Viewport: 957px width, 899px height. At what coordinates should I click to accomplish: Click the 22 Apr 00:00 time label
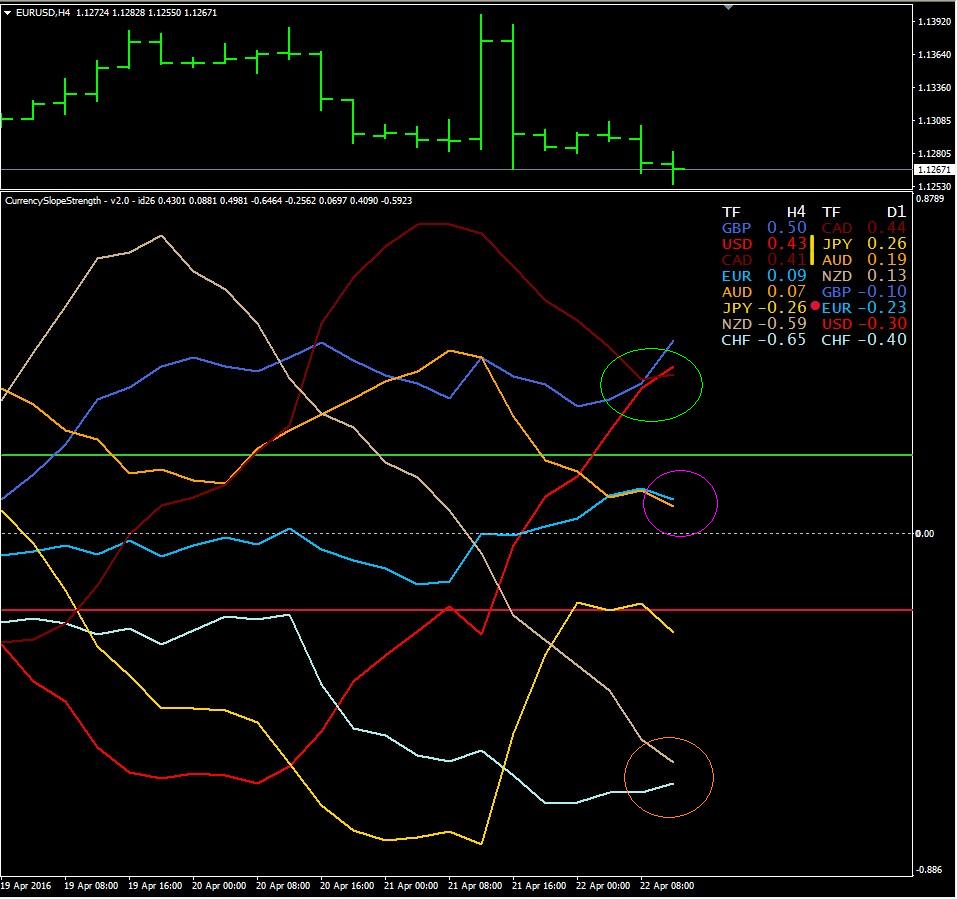pyautogui.click(x=602, y=886)
